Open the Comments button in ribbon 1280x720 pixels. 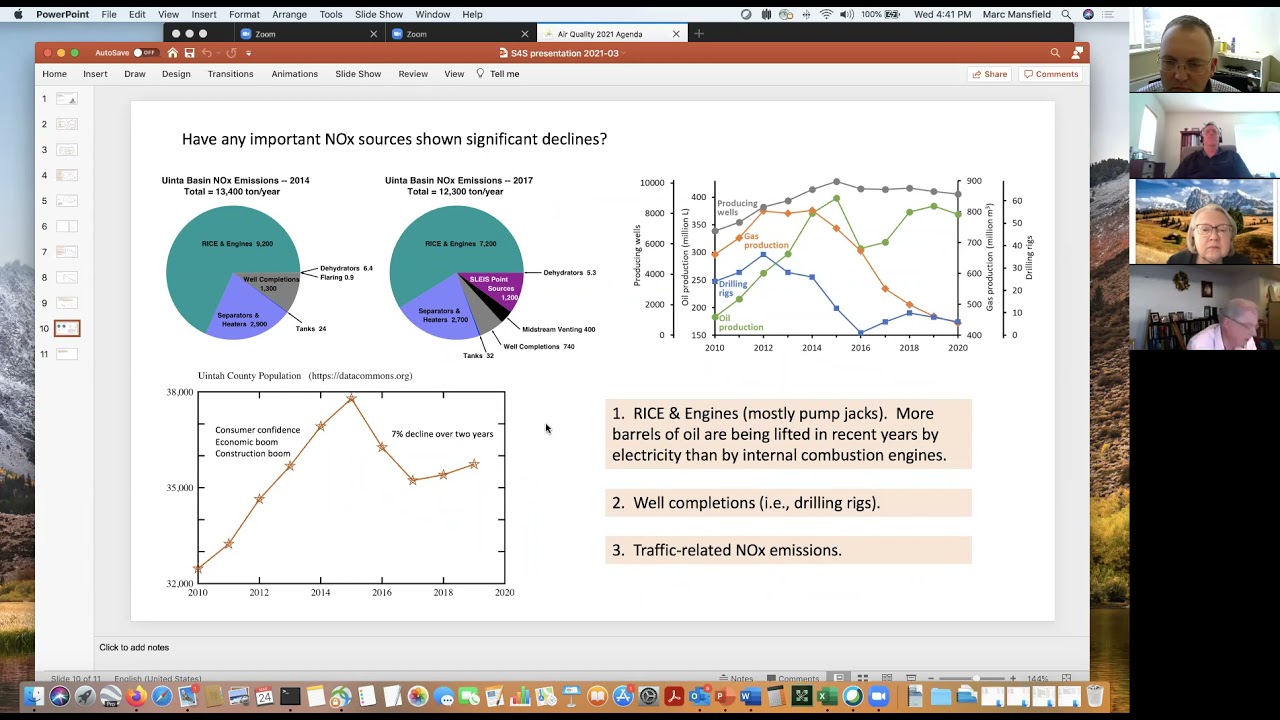(1051, 74)
